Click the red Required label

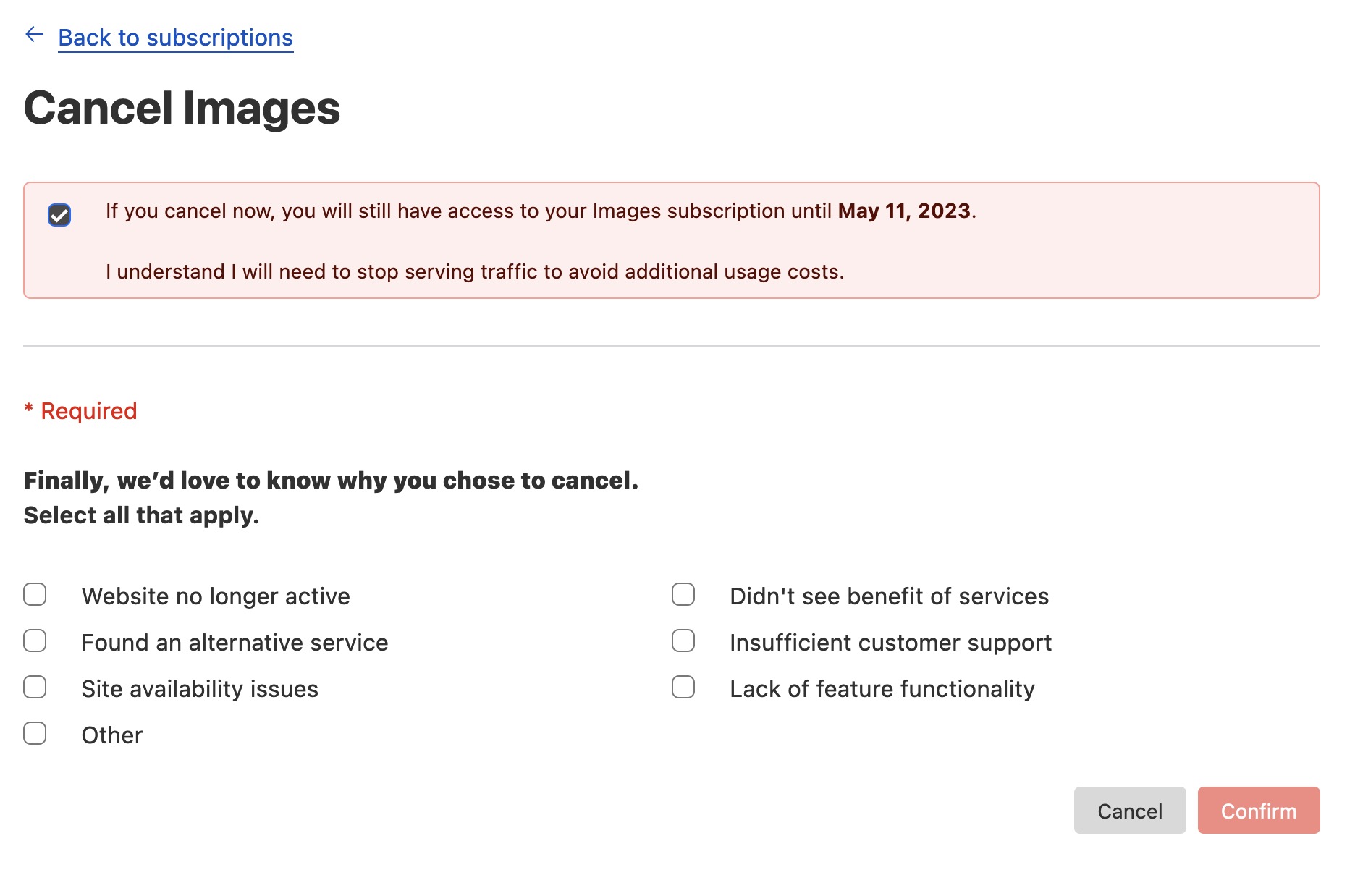tap(80, 411)
